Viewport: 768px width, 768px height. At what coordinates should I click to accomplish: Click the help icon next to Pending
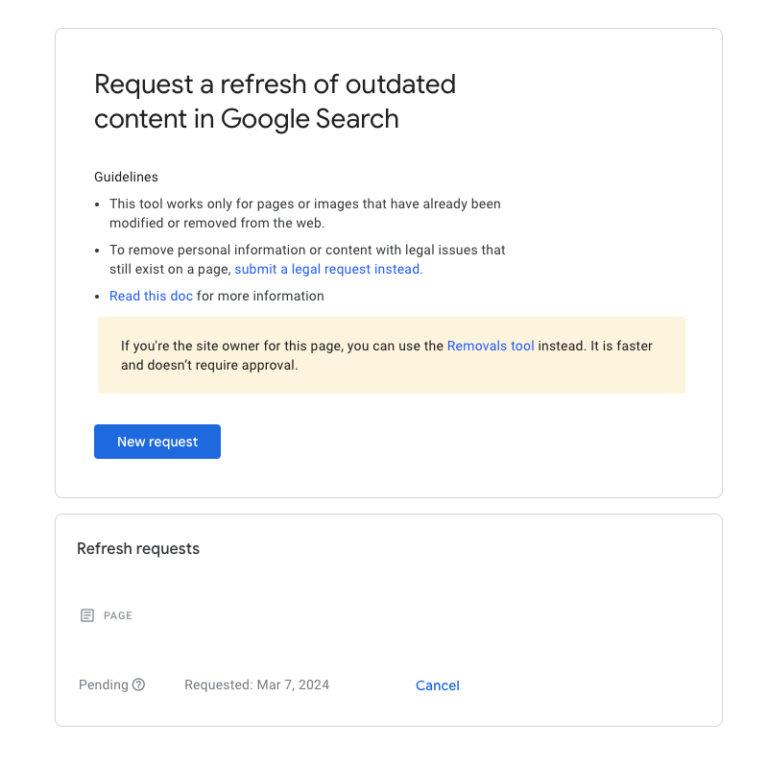[139, 685]
